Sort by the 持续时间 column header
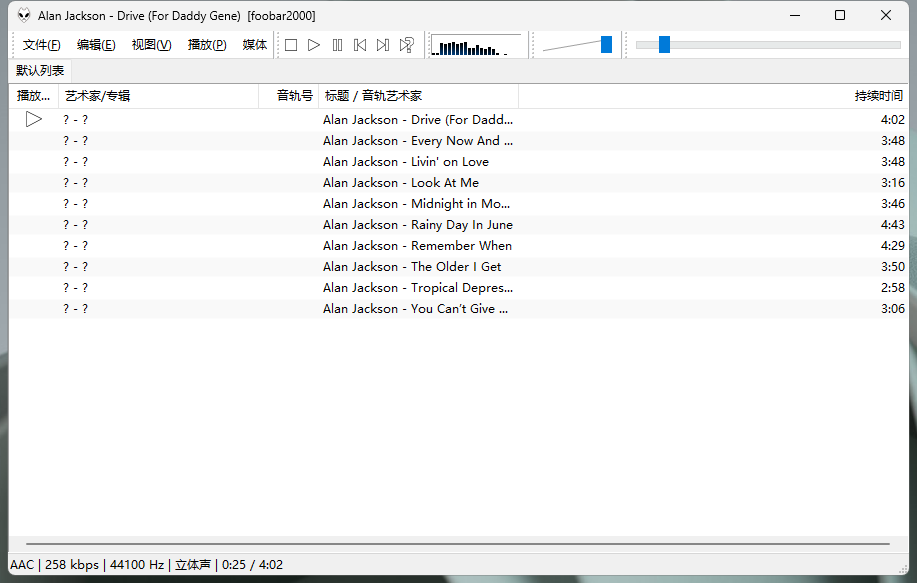Screen dimensions: 917x583 tap(877, 95)
